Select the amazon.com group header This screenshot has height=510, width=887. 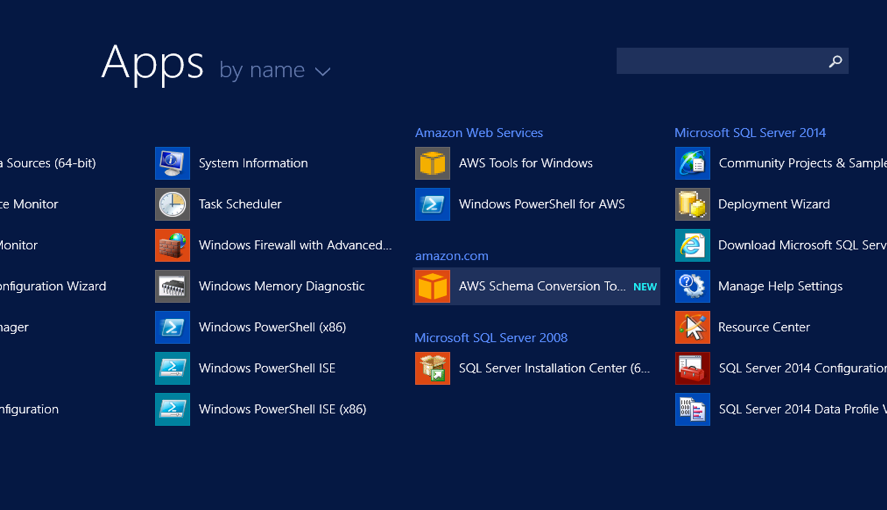pos(451,256)
